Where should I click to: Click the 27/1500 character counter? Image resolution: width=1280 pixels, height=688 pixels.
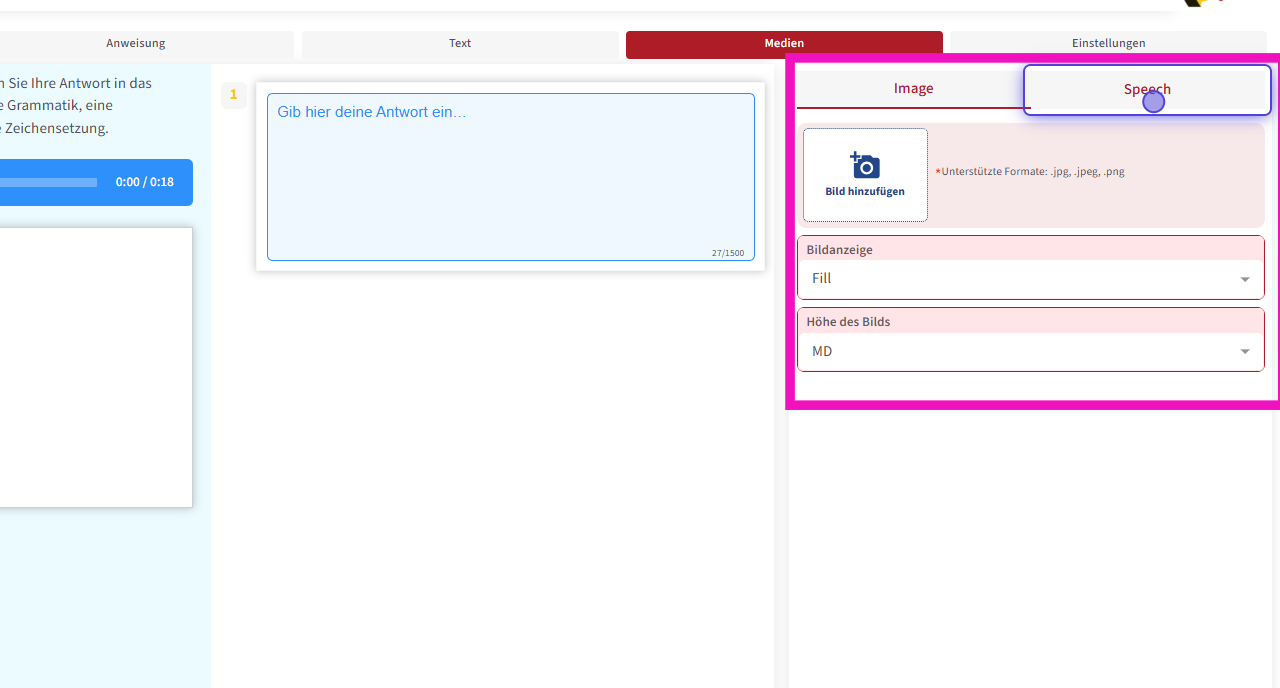click(728, 254)
